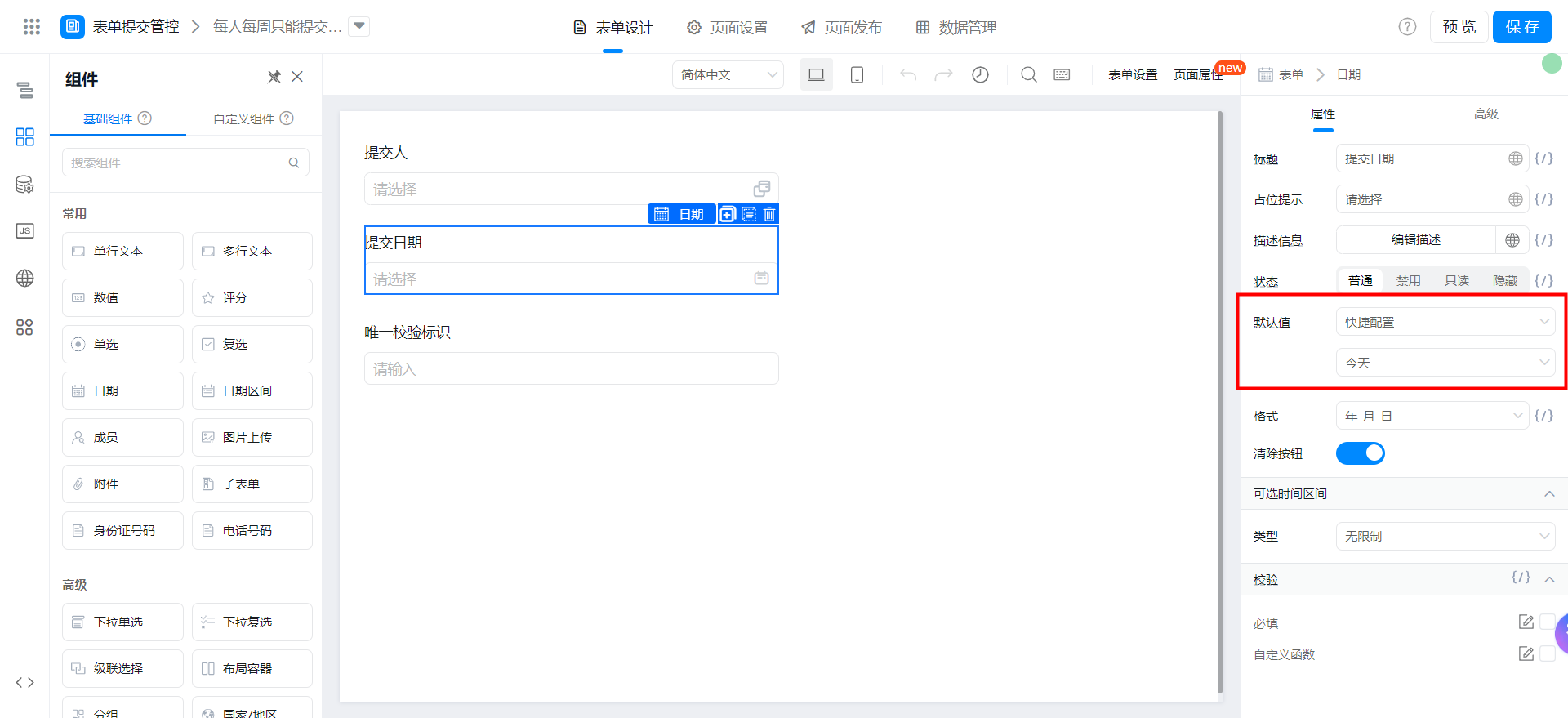Screen dimensions: 1568x718
Task: Open the 提交人 member select field
Action: click(571, 189)
